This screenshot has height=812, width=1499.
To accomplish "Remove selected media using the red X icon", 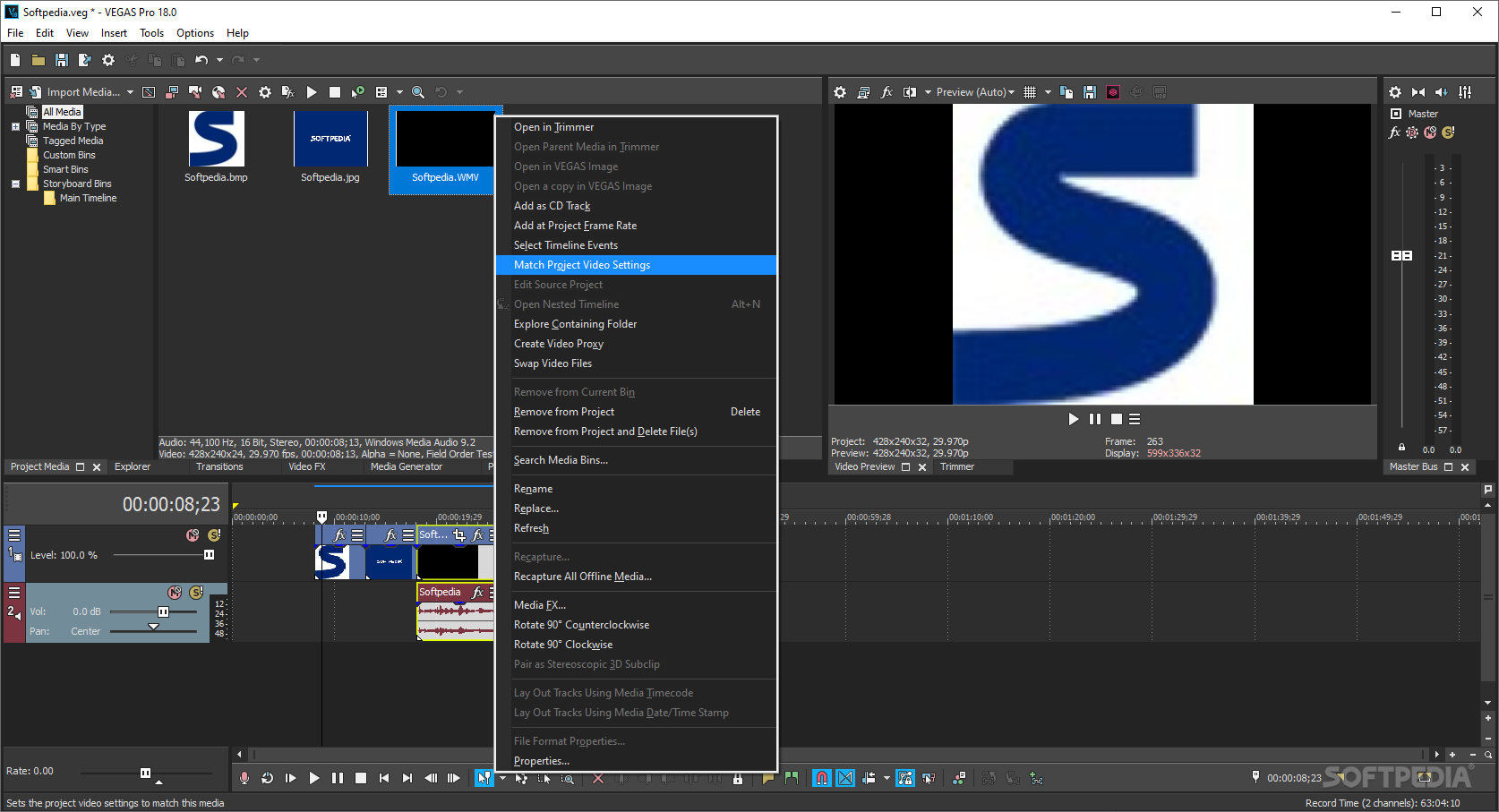I will point(242,92).
